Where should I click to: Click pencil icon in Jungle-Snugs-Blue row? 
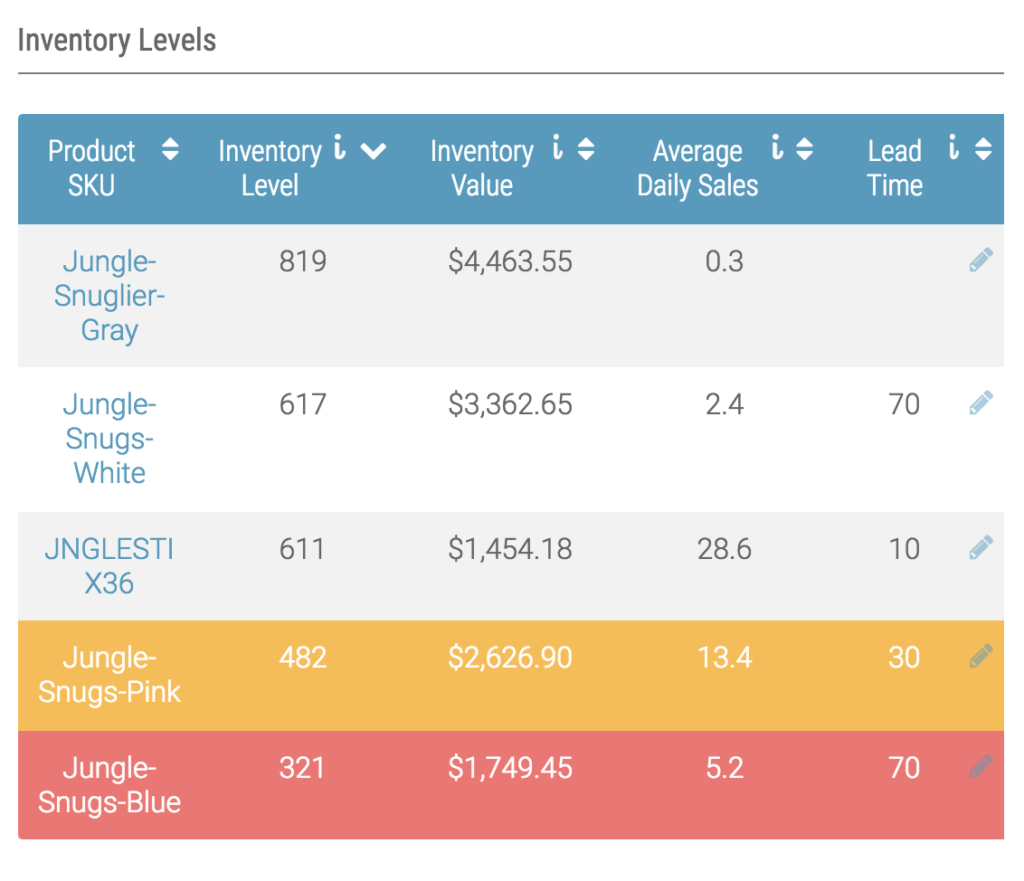981,767
